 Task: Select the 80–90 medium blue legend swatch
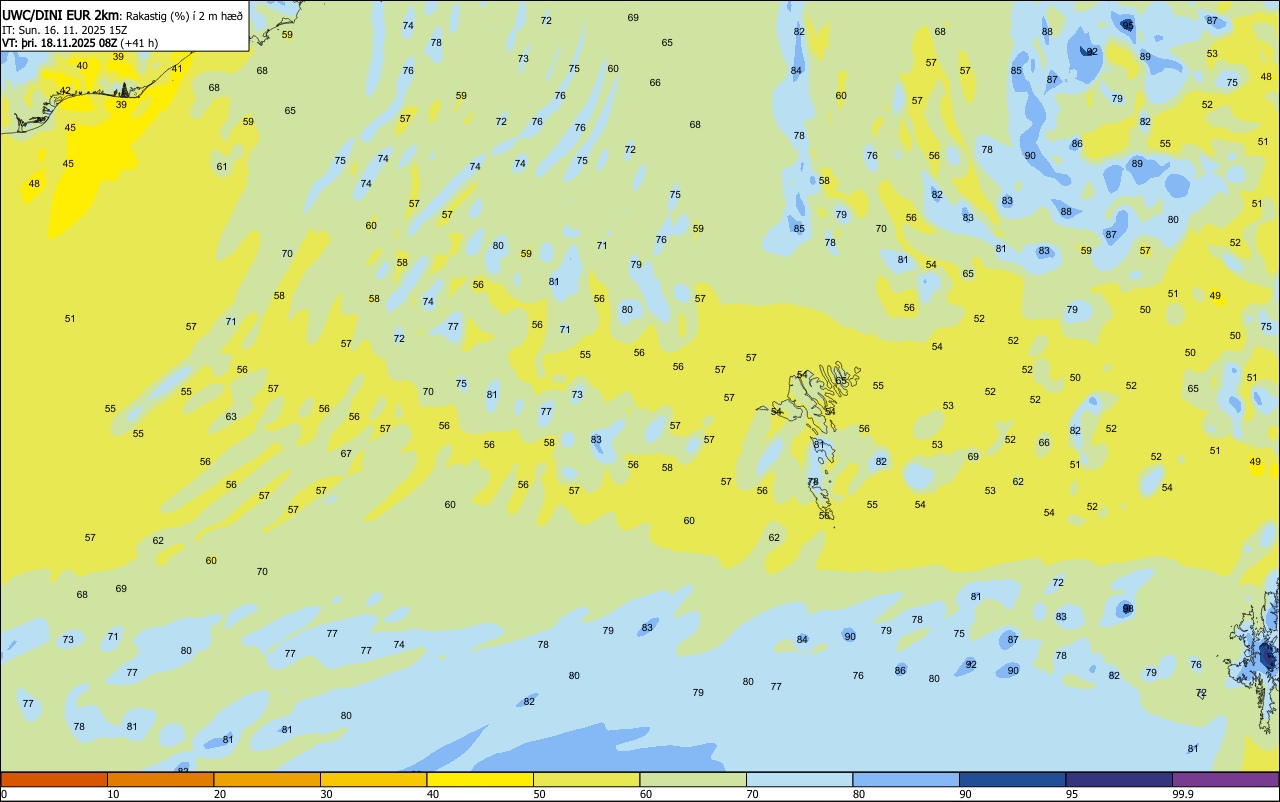pos(906,779)
